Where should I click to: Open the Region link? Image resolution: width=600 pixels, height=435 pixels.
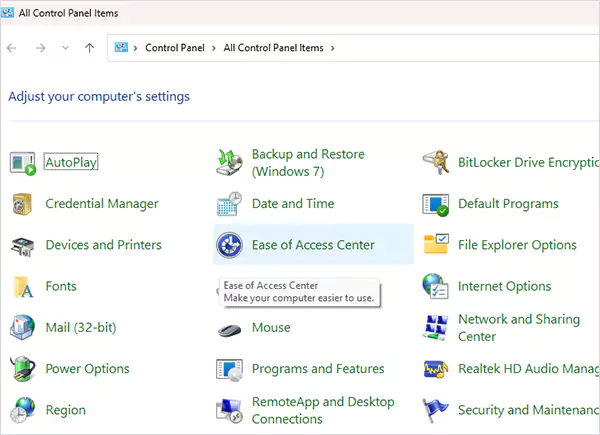point(65,410)
